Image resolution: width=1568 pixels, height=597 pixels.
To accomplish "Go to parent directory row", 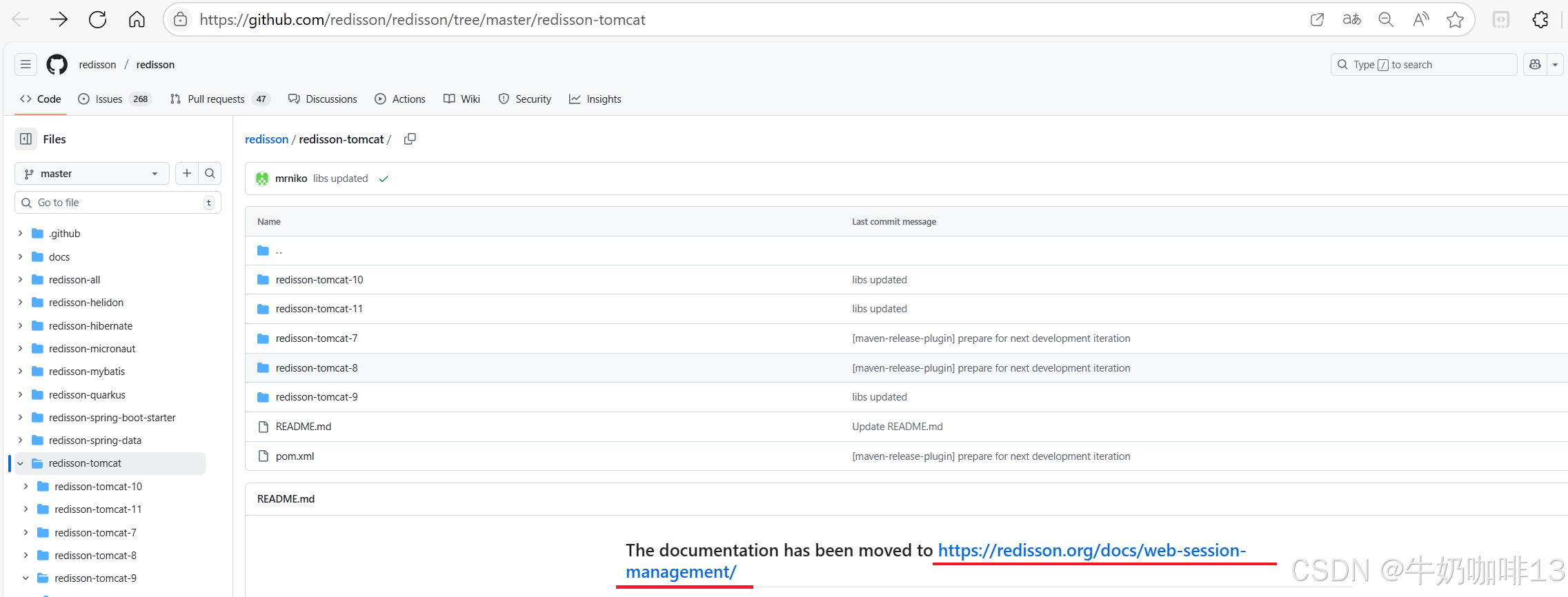I will pyautogui.click(x=906, y=250).
